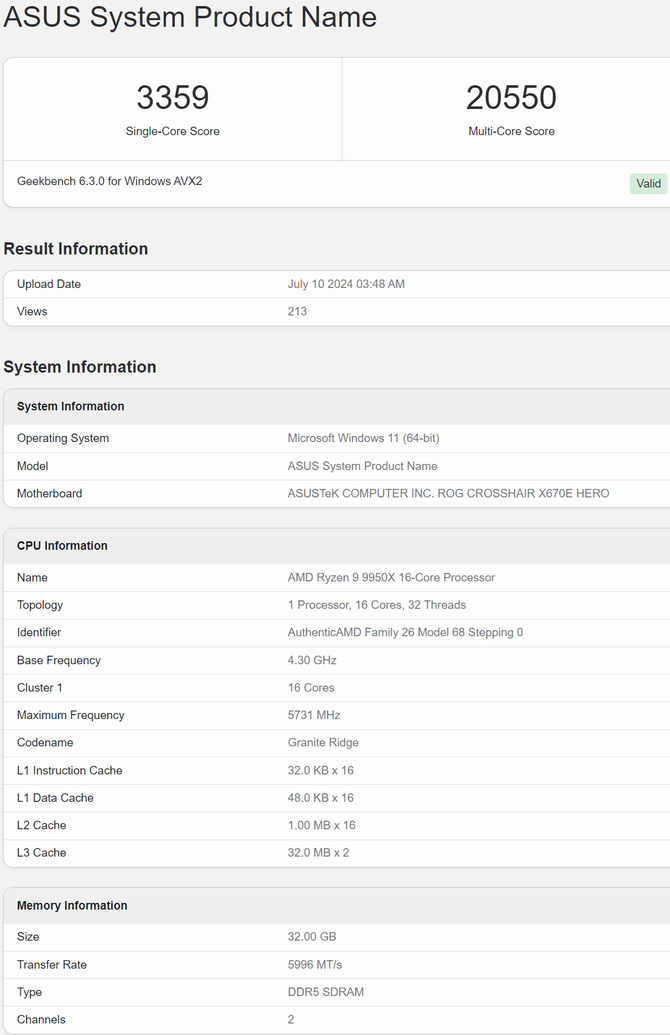
Task: Click the Codename row label
Action: 45,743
